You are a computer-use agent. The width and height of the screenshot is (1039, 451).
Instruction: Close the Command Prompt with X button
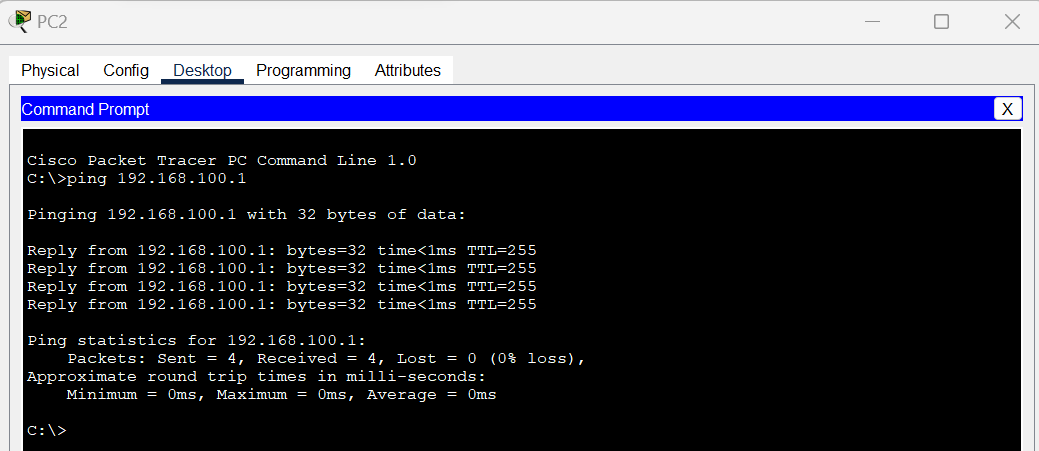point(1007,109)
